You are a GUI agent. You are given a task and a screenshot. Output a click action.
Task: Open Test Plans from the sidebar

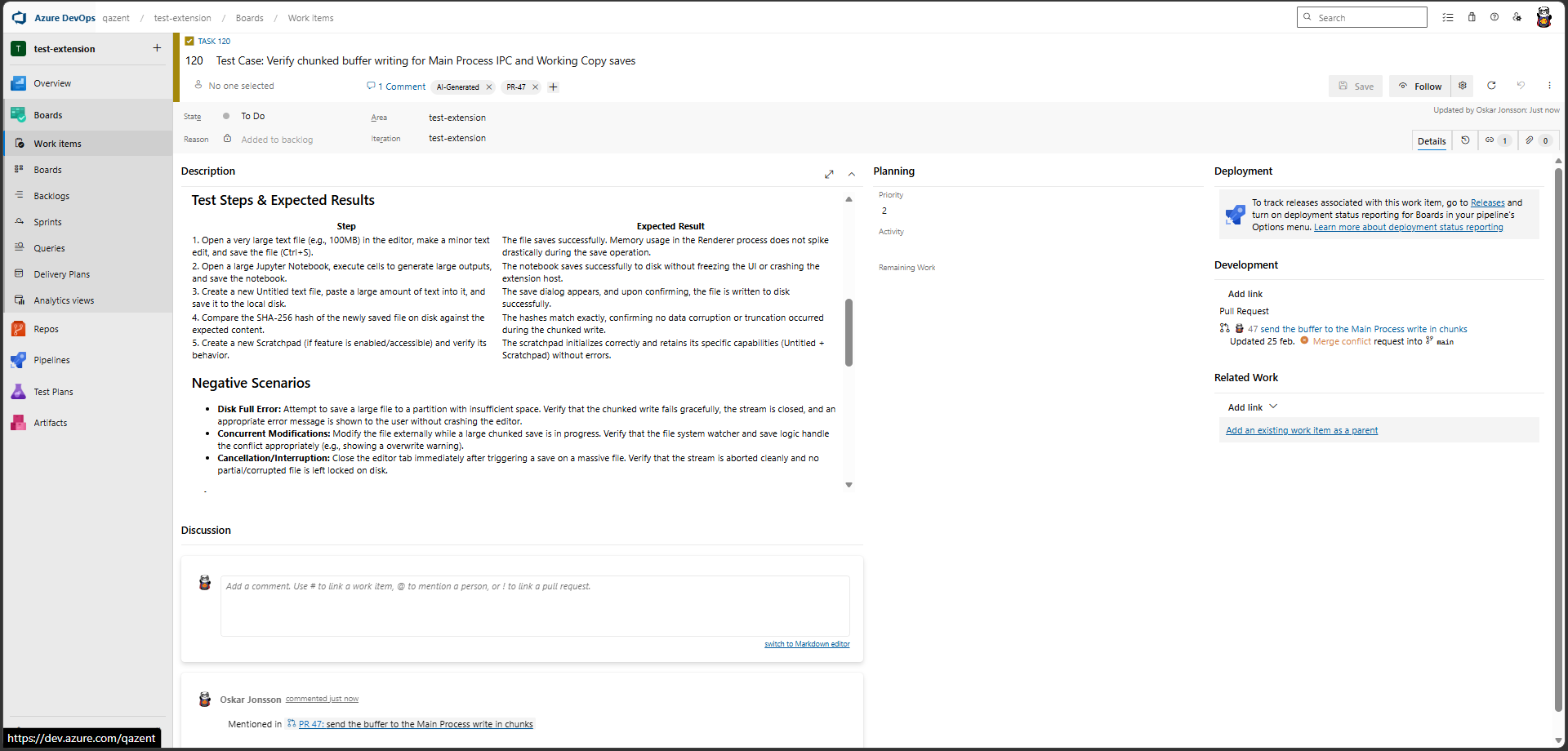[x=53, y=392]
